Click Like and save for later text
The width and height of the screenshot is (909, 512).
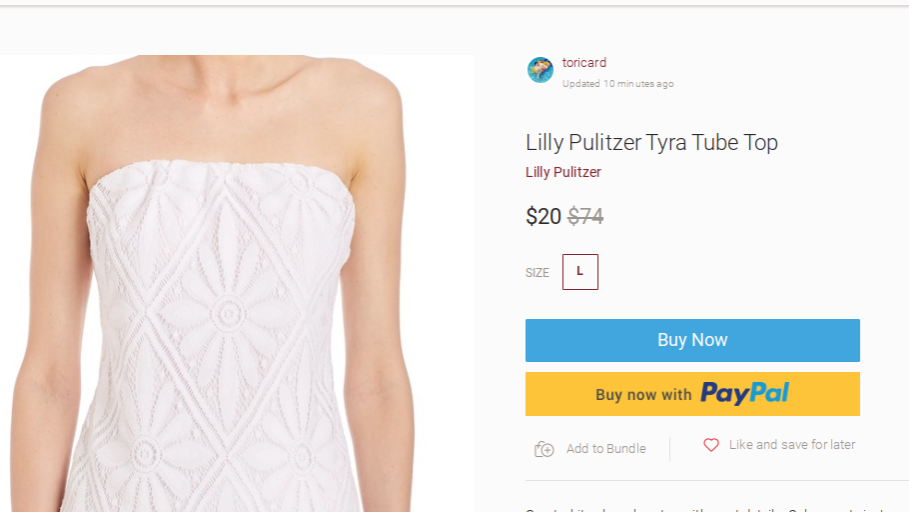[x=792, y=445]
